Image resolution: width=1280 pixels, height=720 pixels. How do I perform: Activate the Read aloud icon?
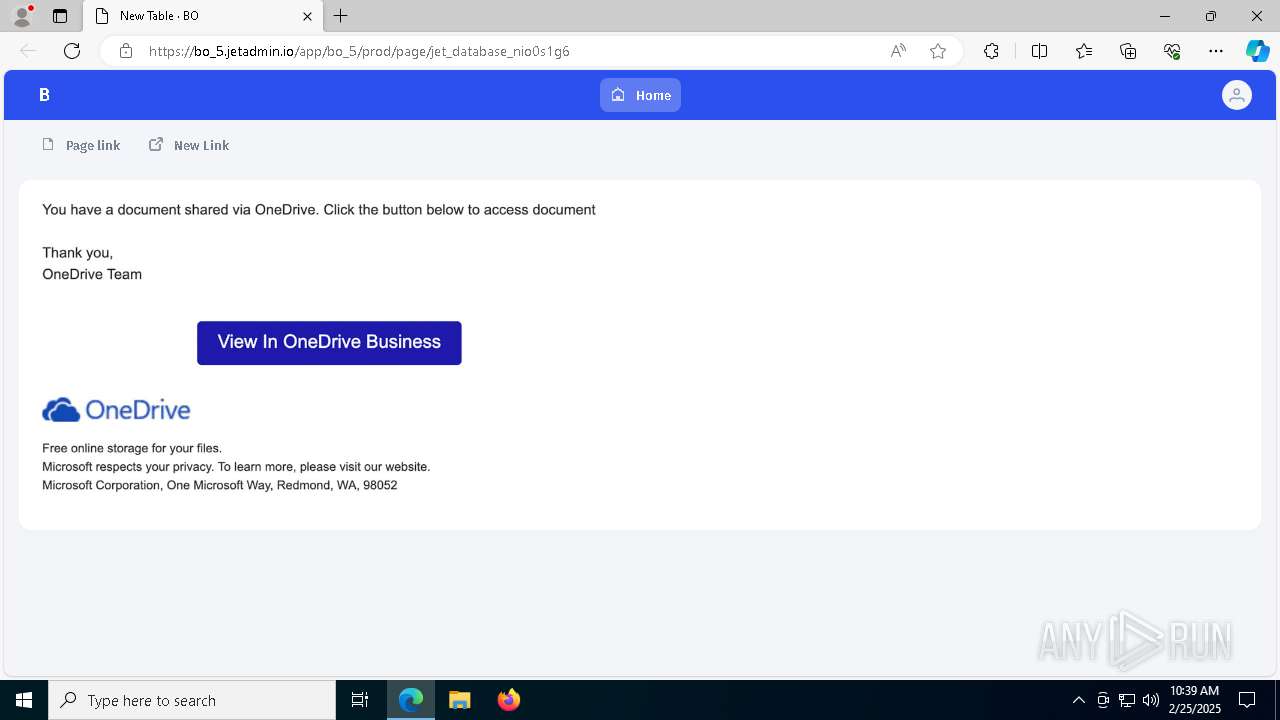(x=898, y=51)
